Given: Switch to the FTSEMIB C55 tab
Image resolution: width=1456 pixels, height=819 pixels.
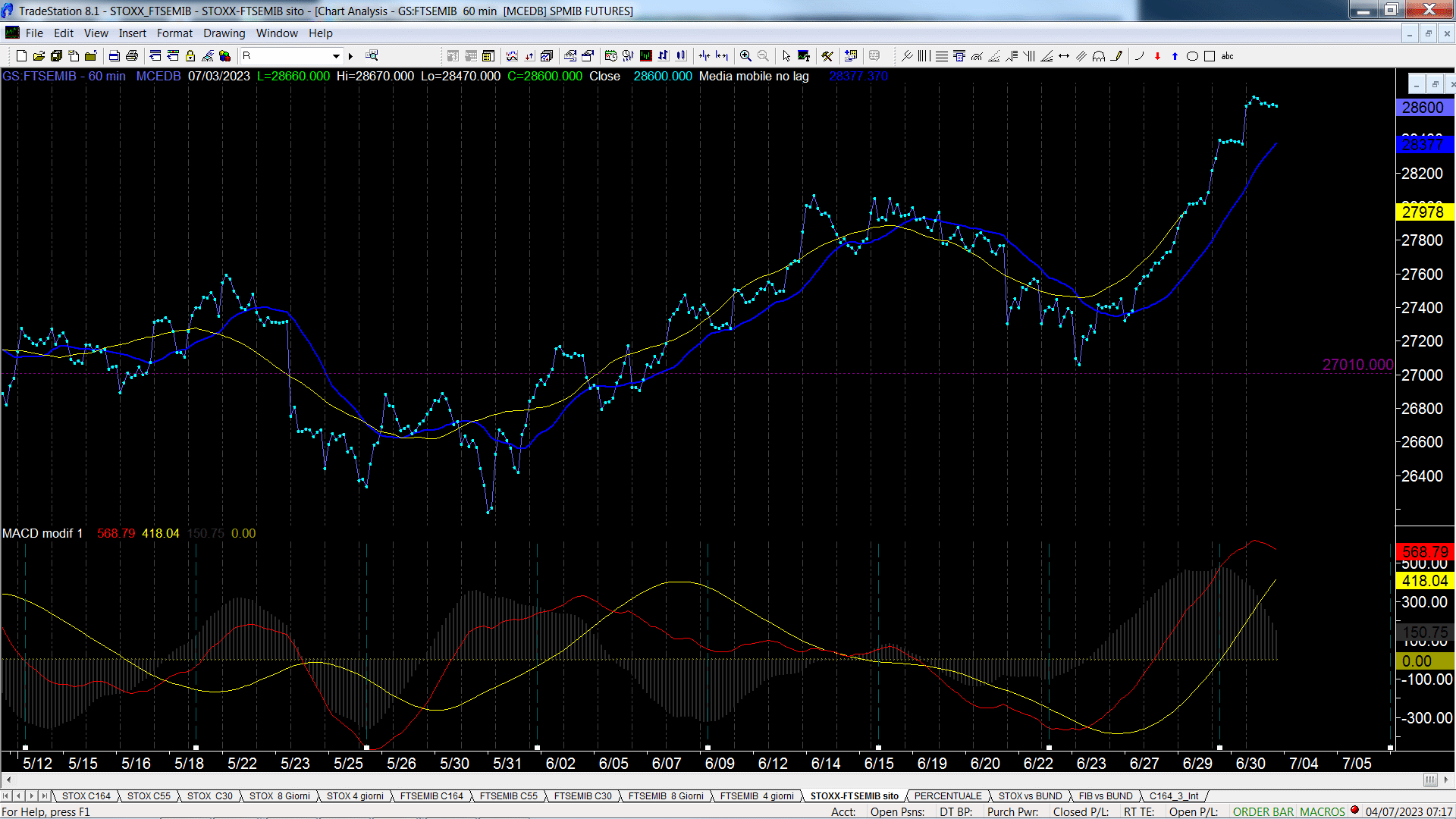Looking at the screenshot, I should coord(508,796).
